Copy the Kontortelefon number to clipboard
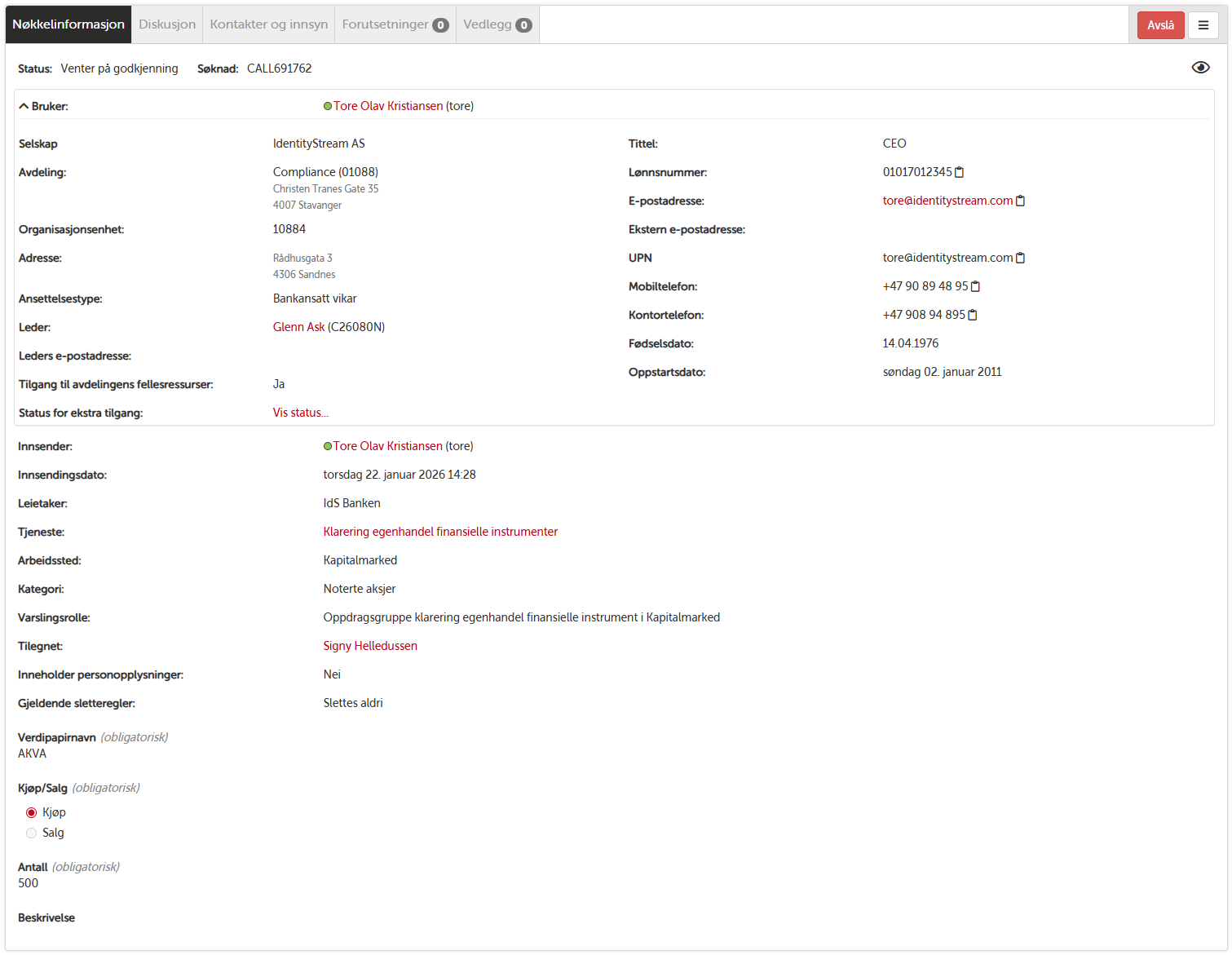The height and width of the screenshot is (955, 1232). click(972, 315)
